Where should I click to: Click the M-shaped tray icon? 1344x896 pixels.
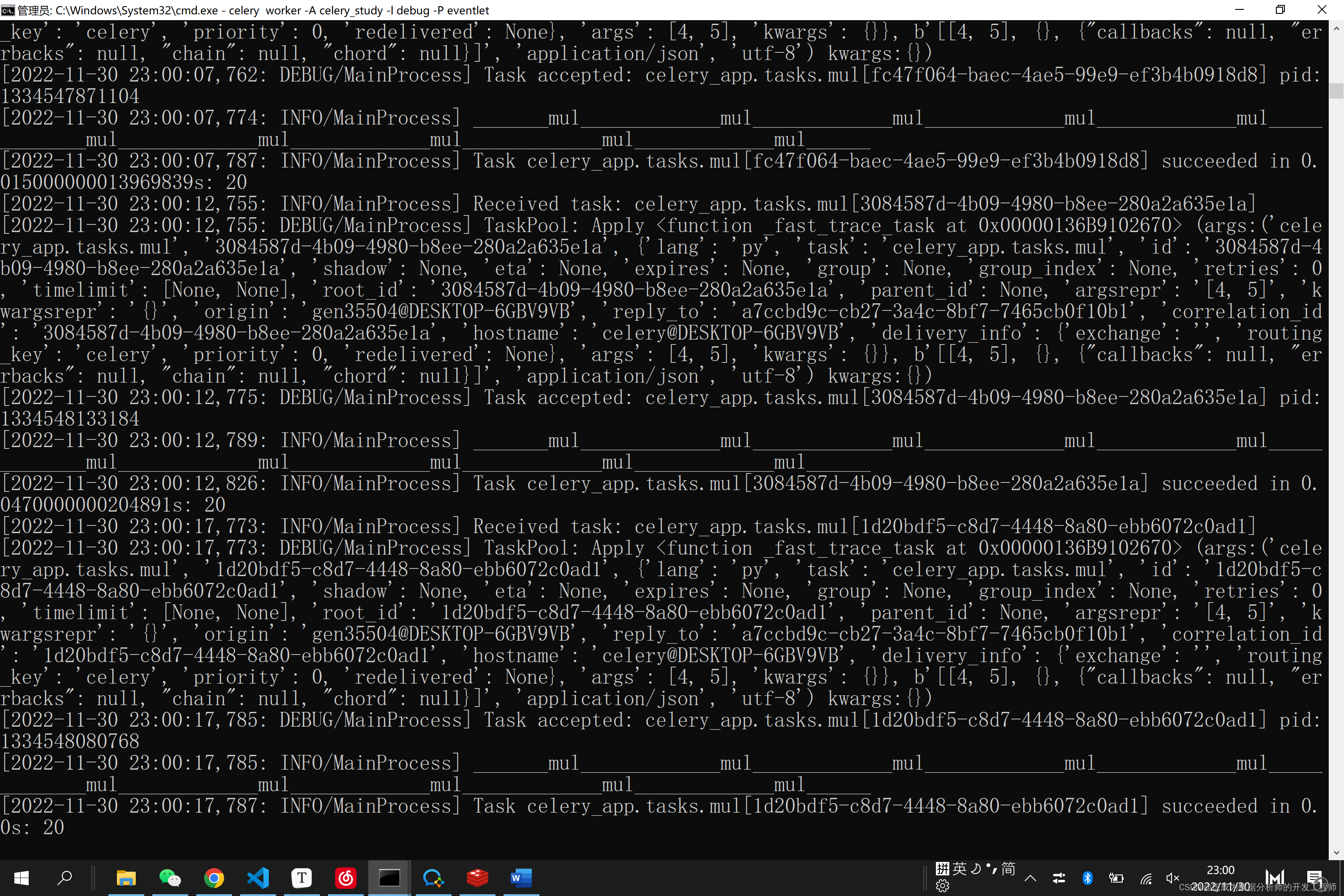click(1275, 878)
